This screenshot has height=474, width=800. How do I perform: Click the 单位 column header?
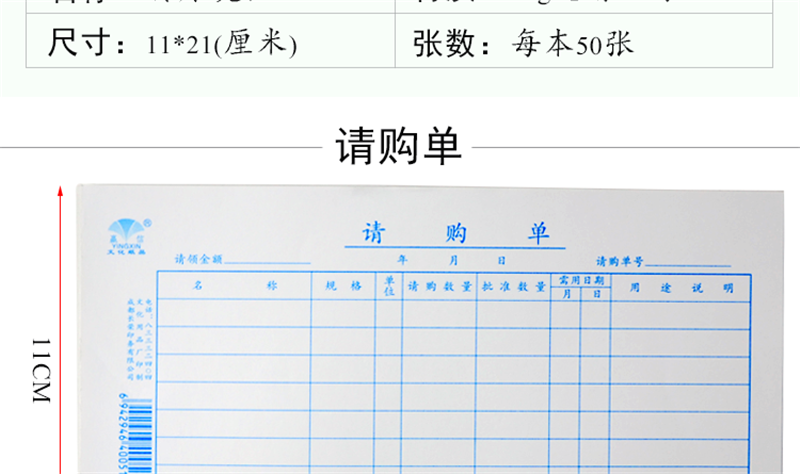tap(389, 287)
